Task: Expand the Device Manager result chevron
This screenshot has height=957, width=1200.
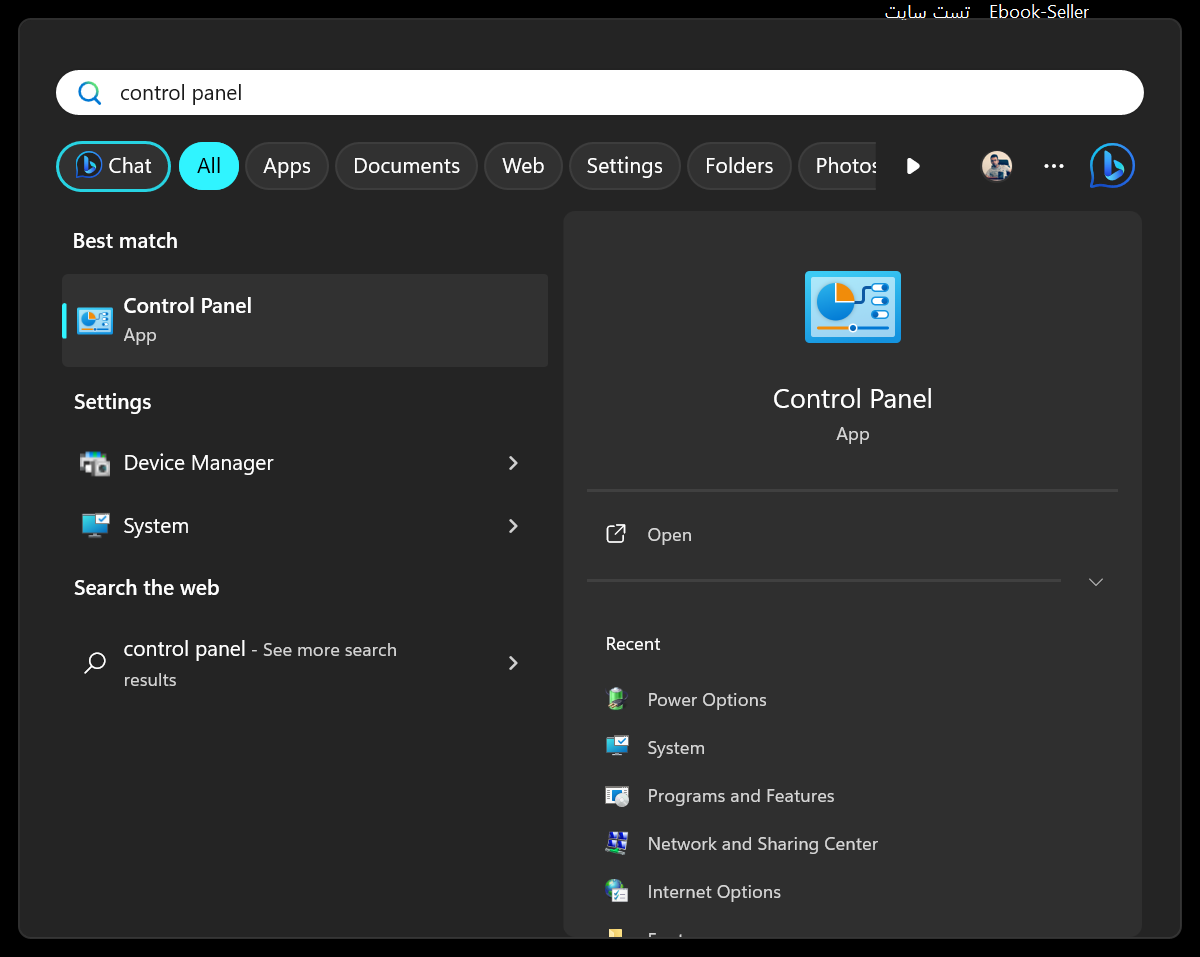Action: click(x=513, y=463)
